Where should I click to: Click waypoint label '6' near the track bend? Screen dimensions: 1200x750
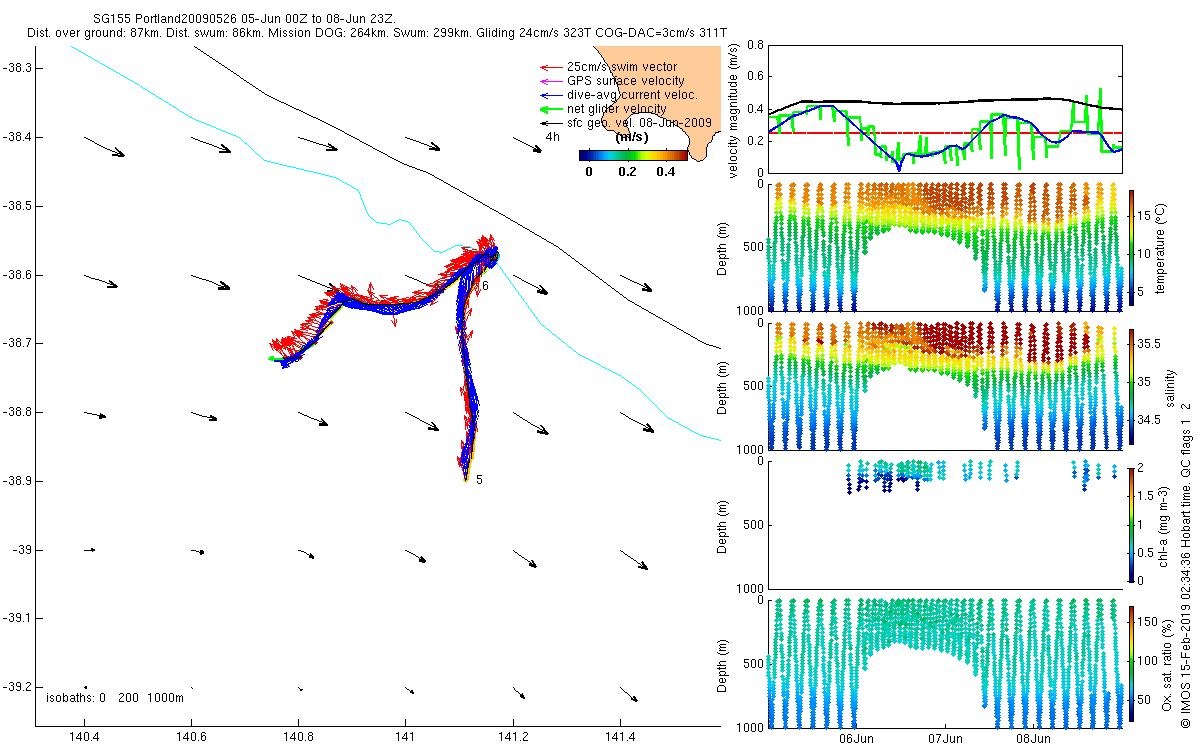click(485, 286)
